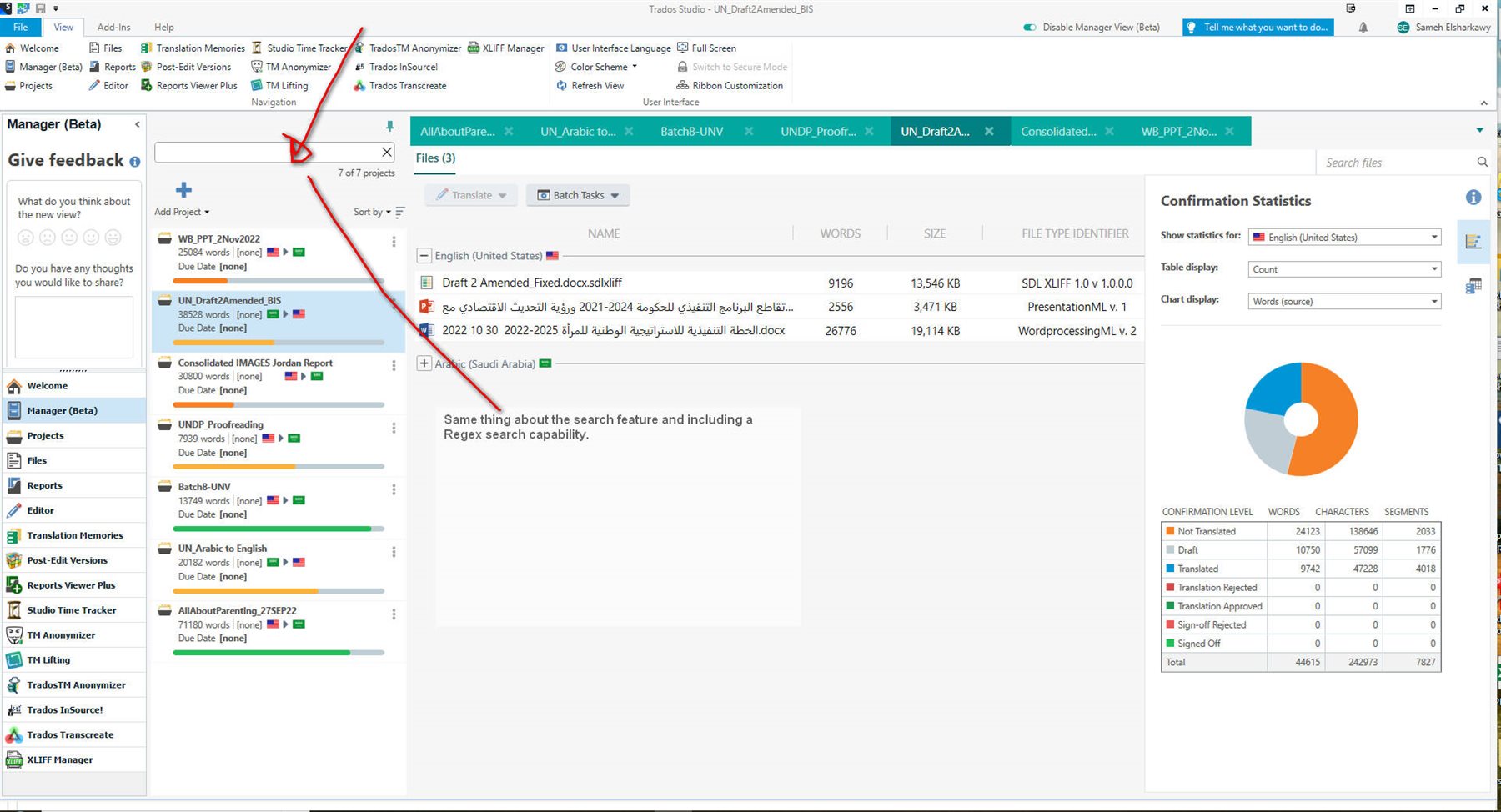Viewport: 1501px width, 812px height.
Task: Open TM Lifting ribbon button
Action: [279, 85]
